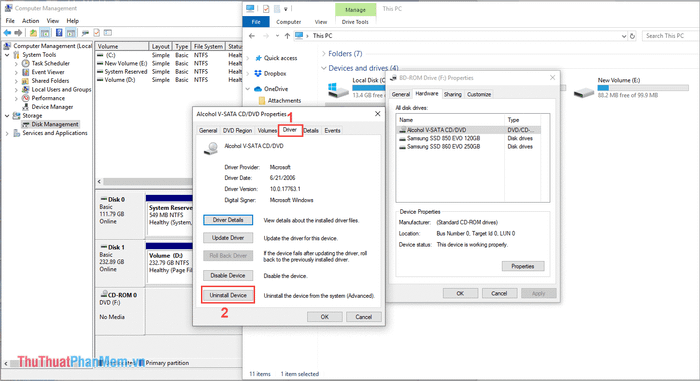The width and height of the screenshot is (700, 381).
Task: Collapse OneDrive in Explorer navigation pane
Action: point(248,89)
